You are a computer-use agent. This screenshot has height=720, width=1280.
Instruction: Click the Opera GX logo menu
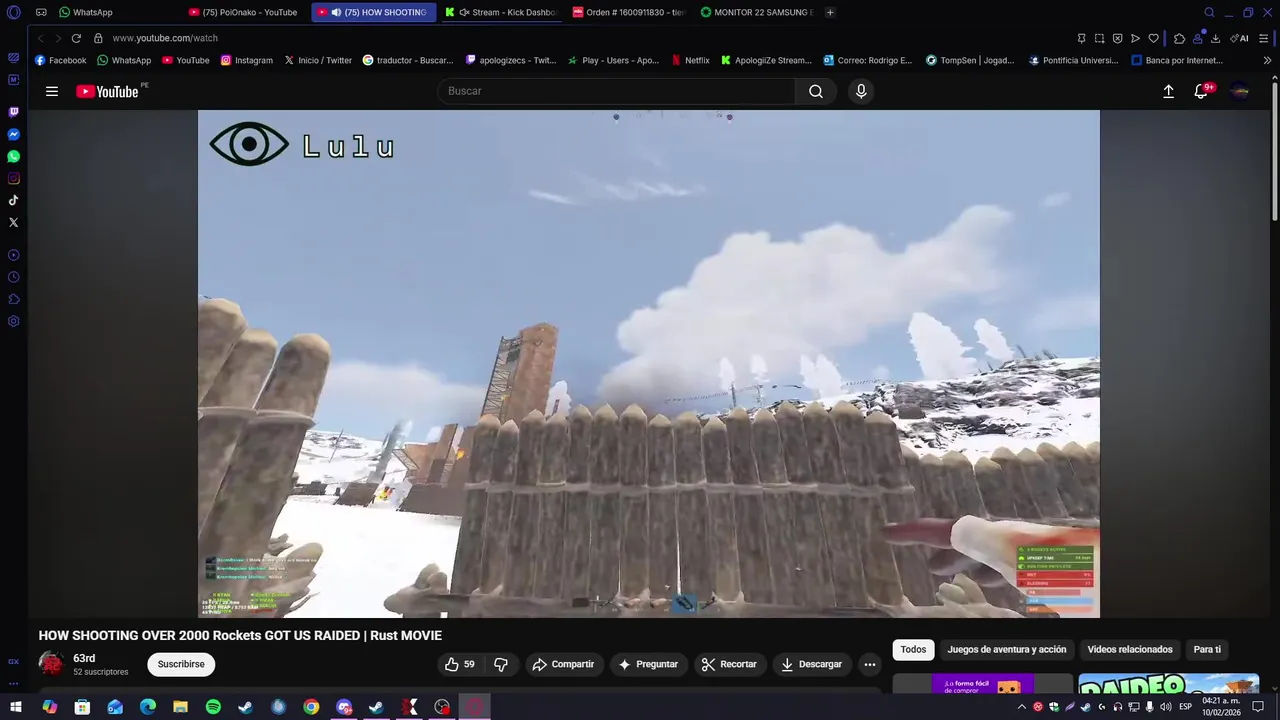pos(13,12)
